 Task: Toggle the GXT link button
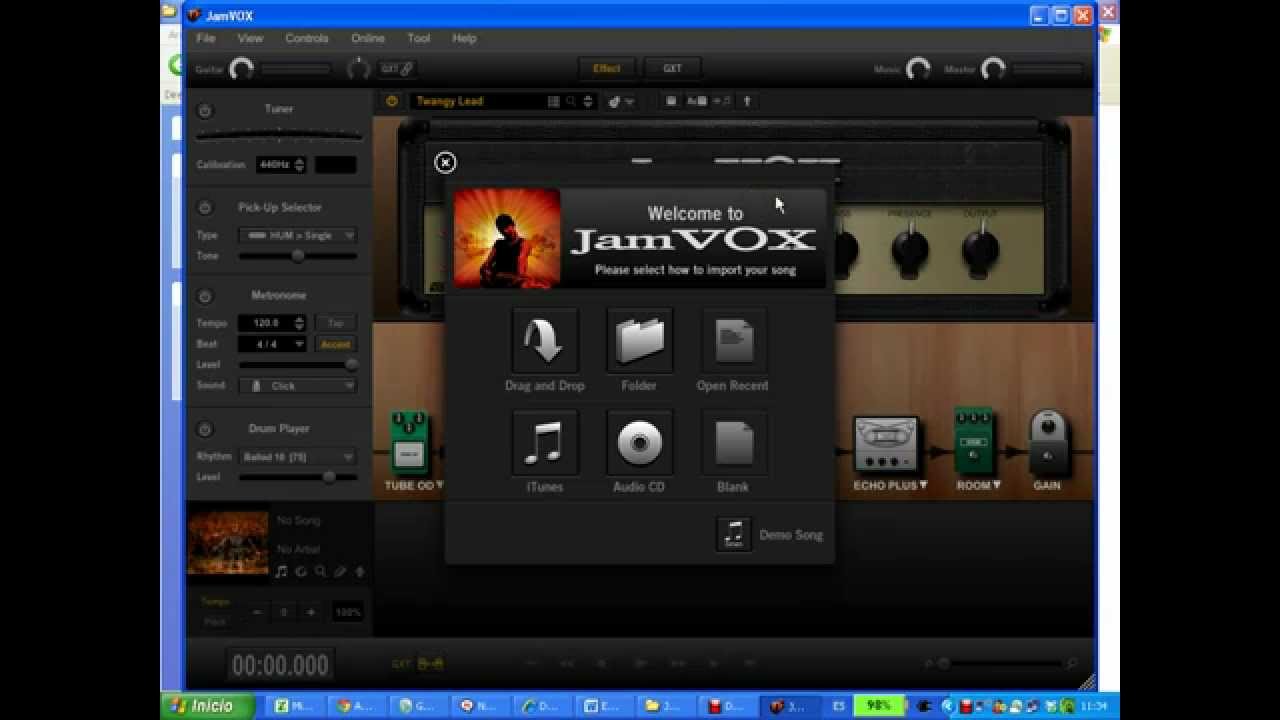[x=397, y=69]
